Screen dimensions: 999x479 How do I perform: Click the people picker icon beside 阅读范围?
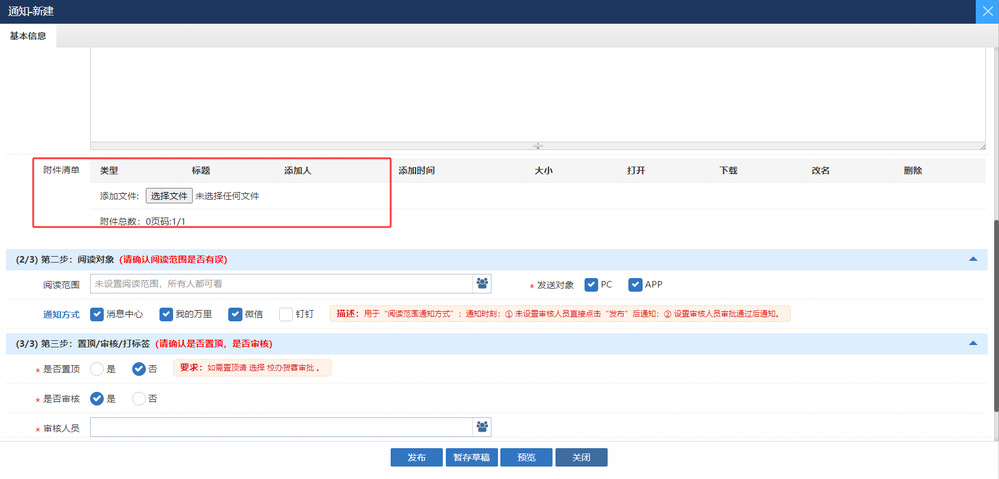483,284
